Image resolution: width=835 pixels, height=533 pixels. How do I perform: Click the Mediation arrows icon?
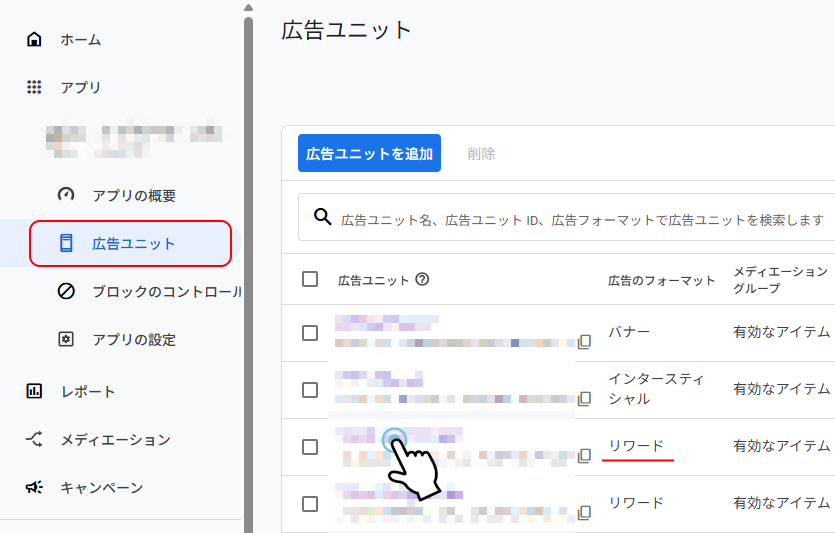coord(34,440)
